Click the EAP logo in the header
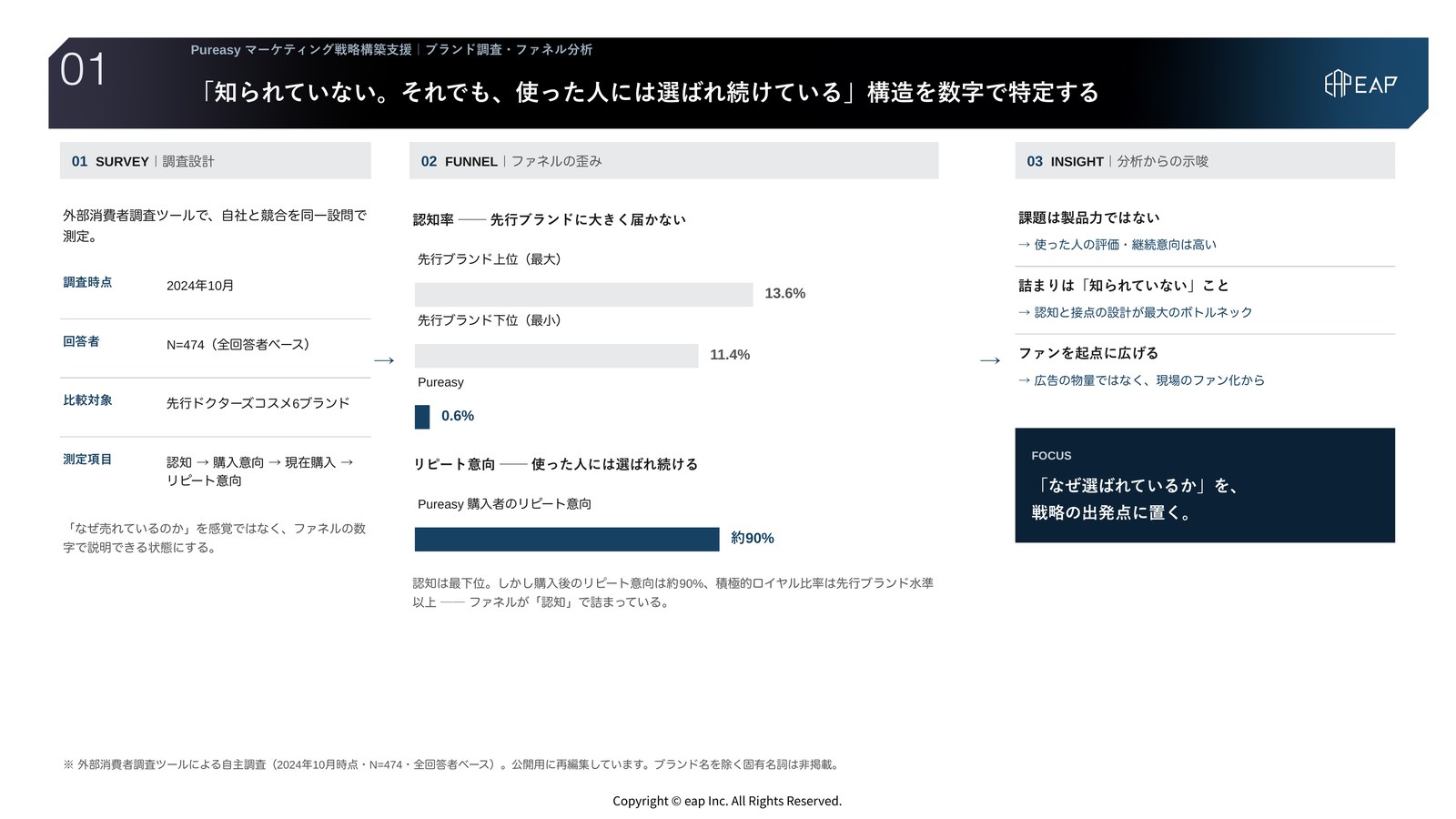 (x=1360, y=84)
